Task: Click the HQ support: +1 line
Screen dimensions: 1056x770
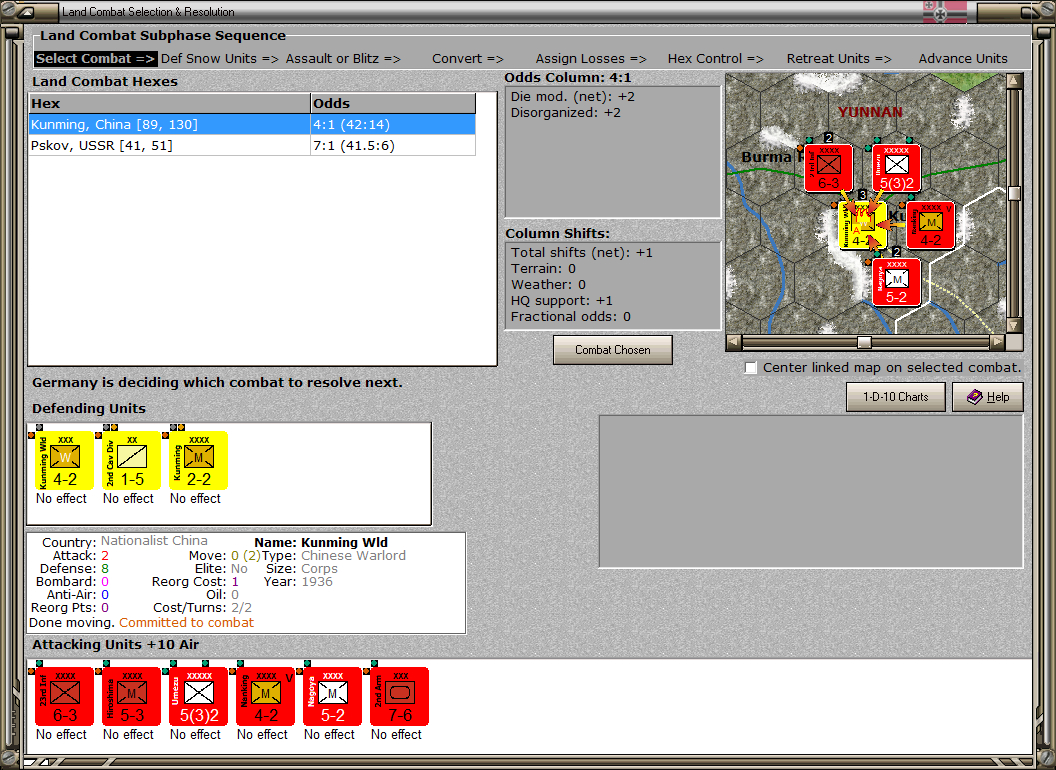Action: (562, 300)
